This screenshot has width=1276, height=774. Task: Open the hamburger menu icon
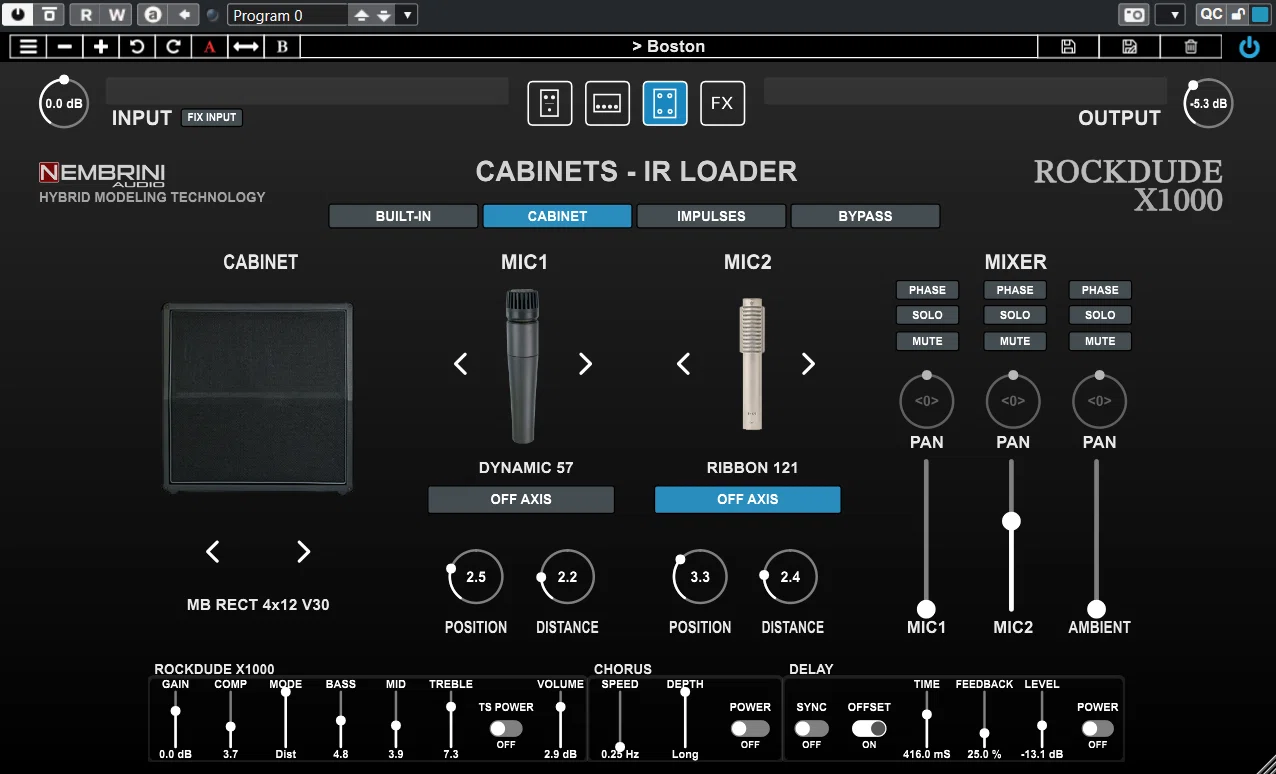(x=28, y=46)
